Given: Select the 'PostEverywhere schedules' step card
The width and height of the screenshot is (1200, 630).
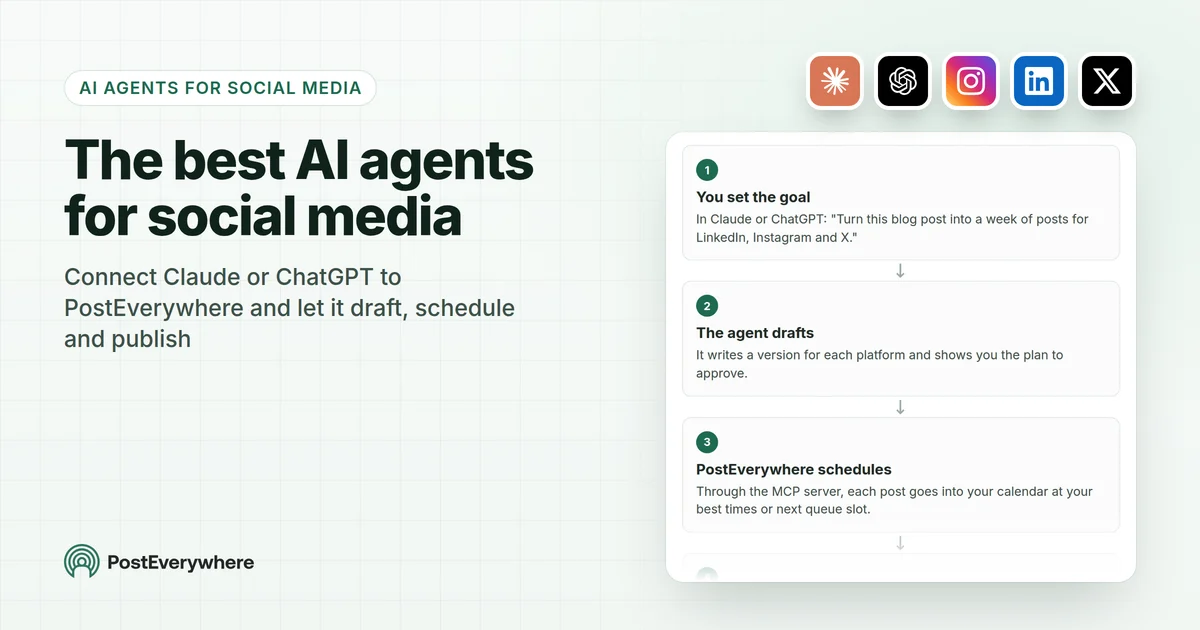Looking at the screenshot, I should 901,475.
